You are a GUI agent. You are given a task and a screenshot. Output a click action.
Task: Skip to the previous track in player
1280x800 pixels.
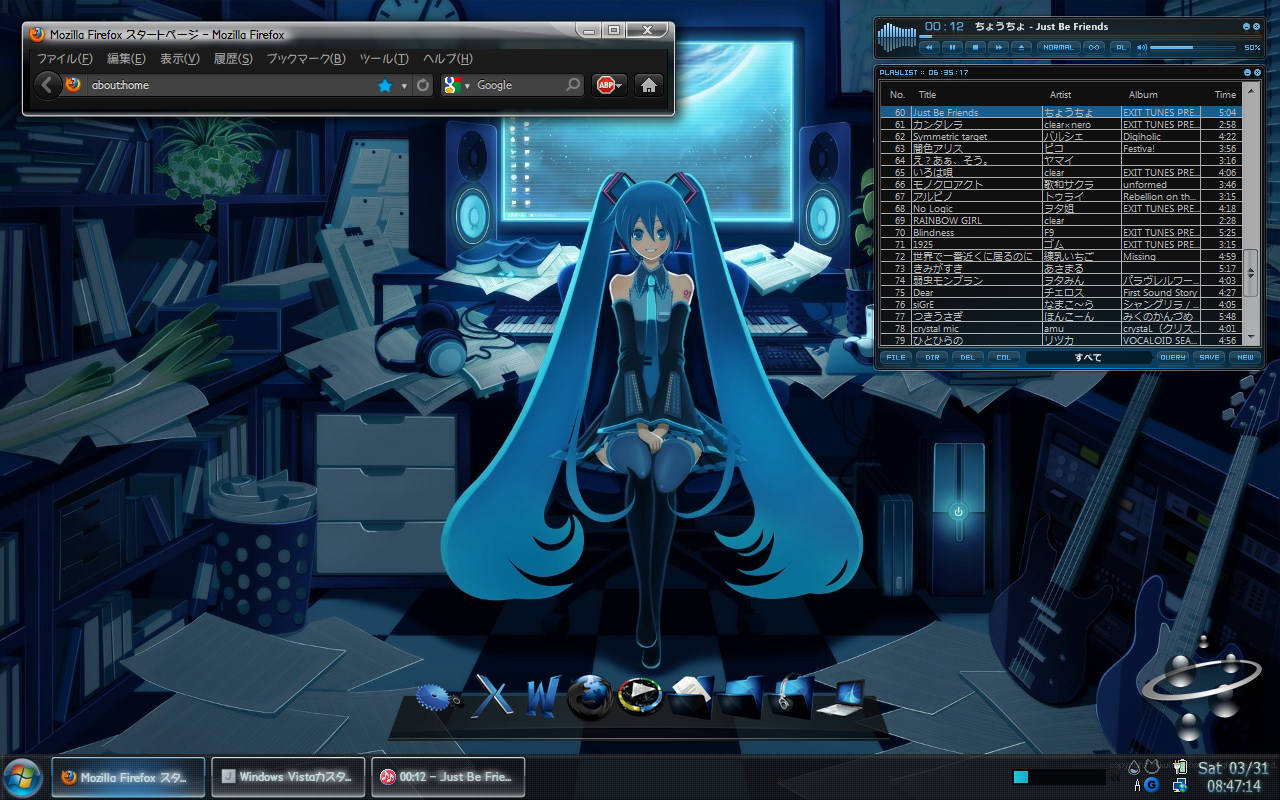(x=929, y=47)
